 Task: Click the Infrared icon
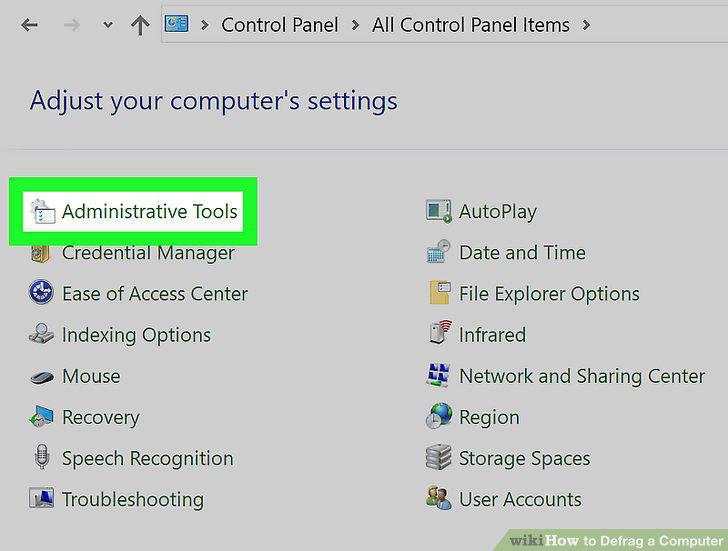pos(440,332)
